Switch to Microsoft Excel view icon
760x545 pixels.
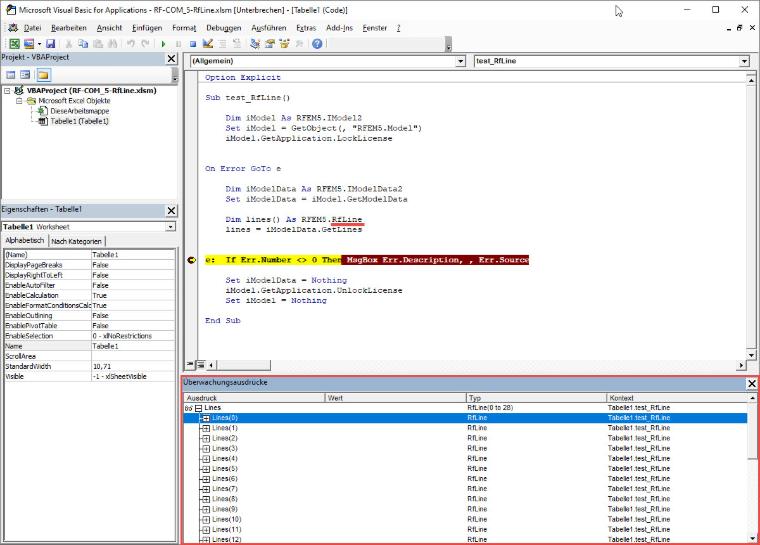[x=14, y=44]
